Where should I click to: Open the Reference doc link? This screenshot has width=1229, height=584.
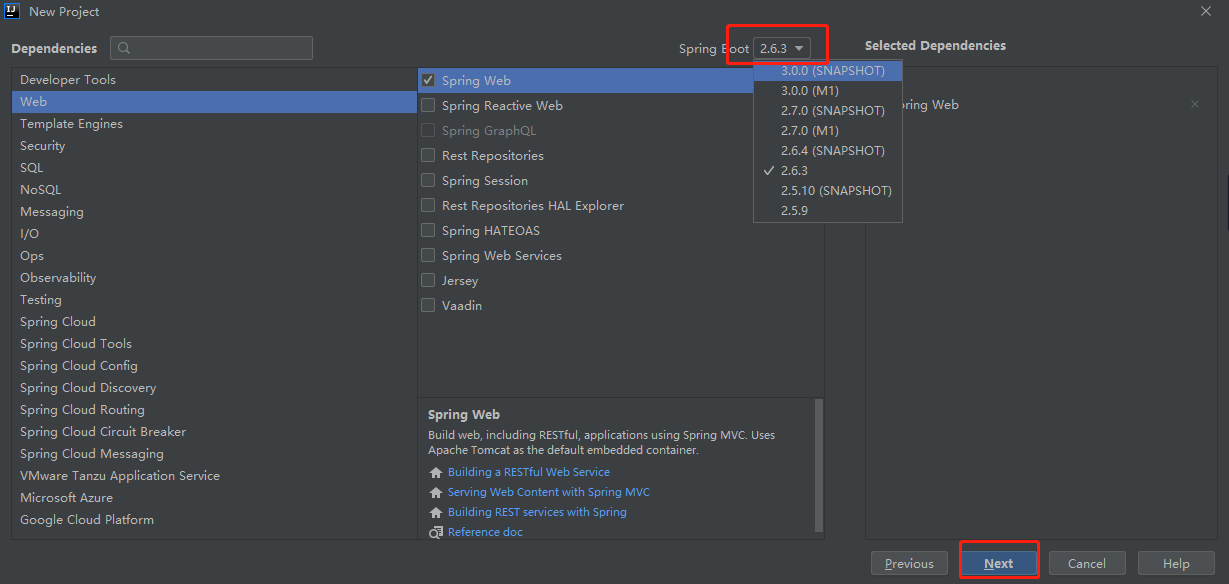tap(485, 532)
